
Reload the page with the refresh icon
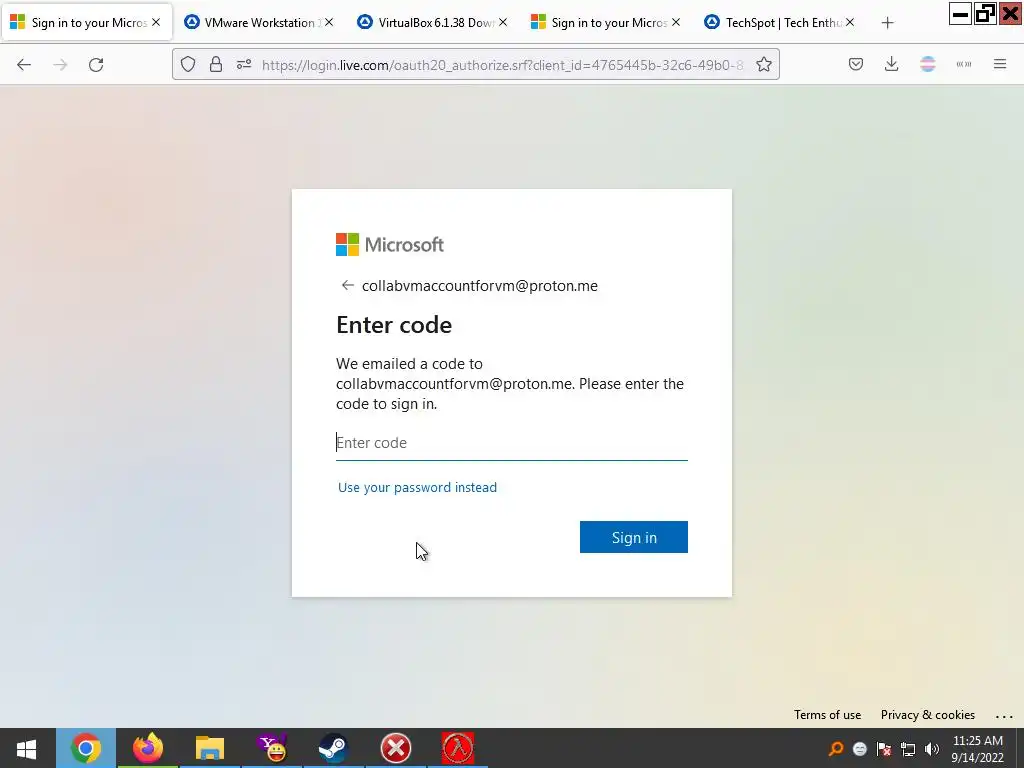coord(96,65)
